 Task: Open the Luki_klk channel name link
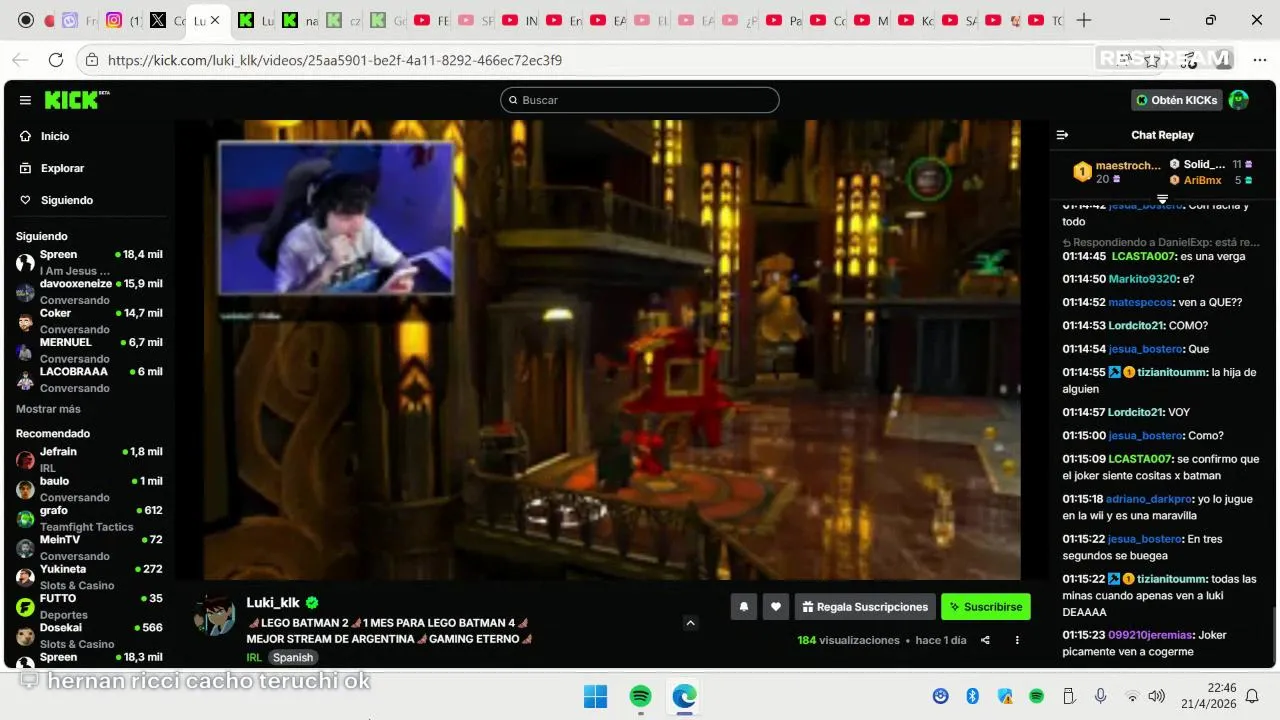(x=273, y=602)
